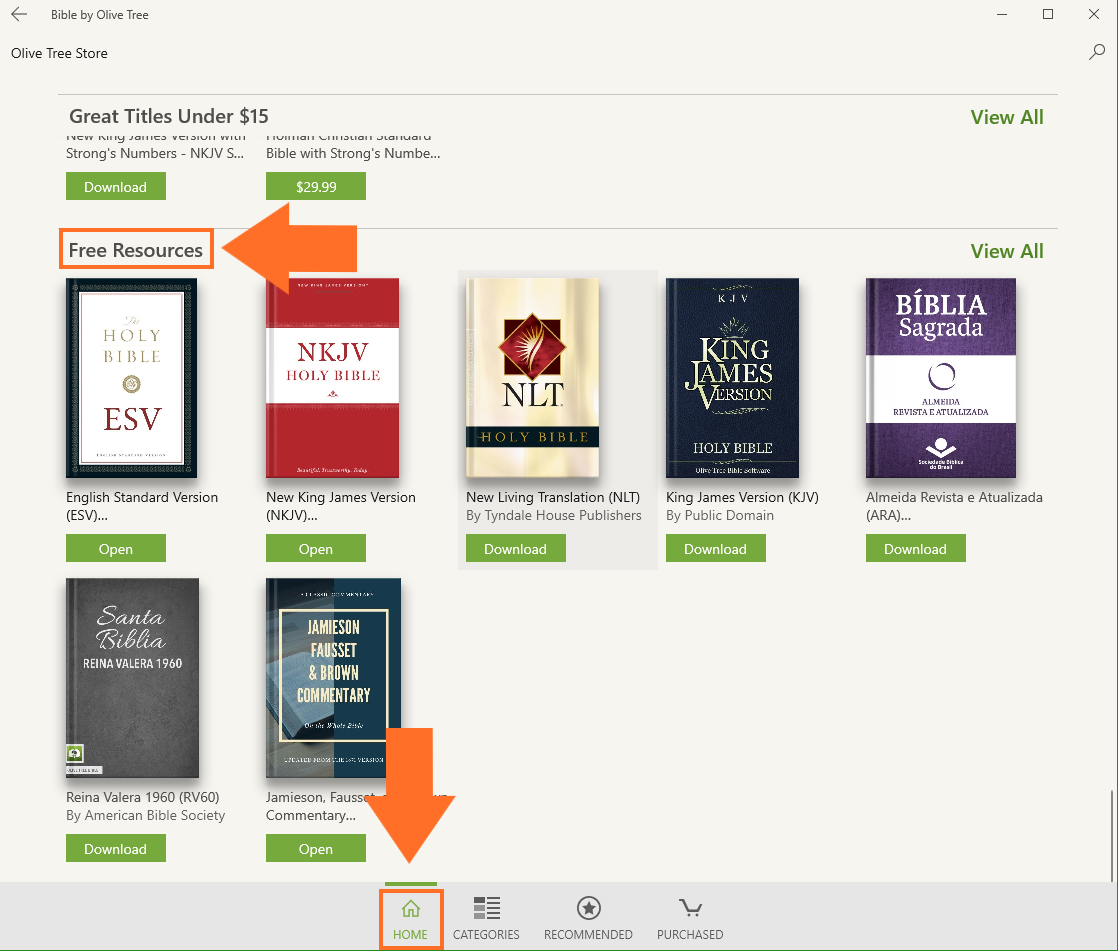View all Free Resources

tap(1006, 251)
